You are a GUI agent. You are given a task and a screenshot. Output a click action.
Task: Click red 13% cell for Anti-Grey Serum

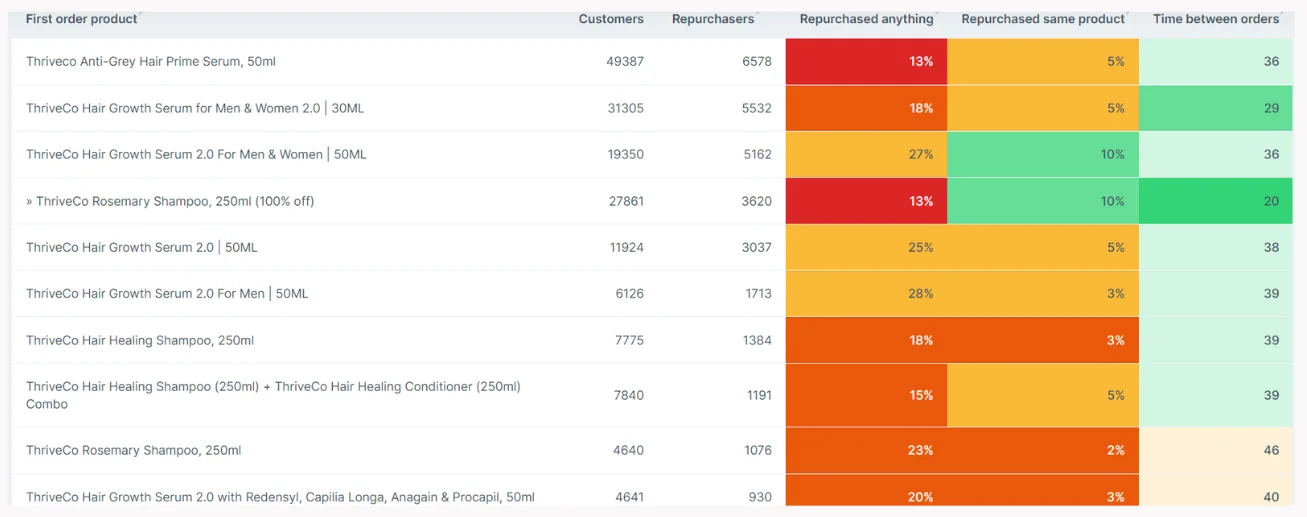click(866, 62)
